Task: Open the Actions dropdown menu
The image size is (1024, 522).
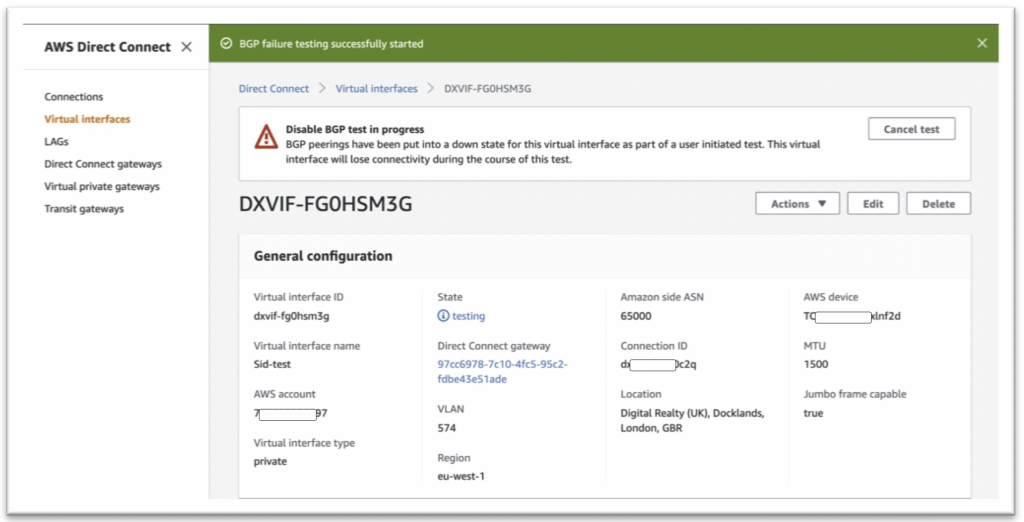Action: [x=797, y=204]
